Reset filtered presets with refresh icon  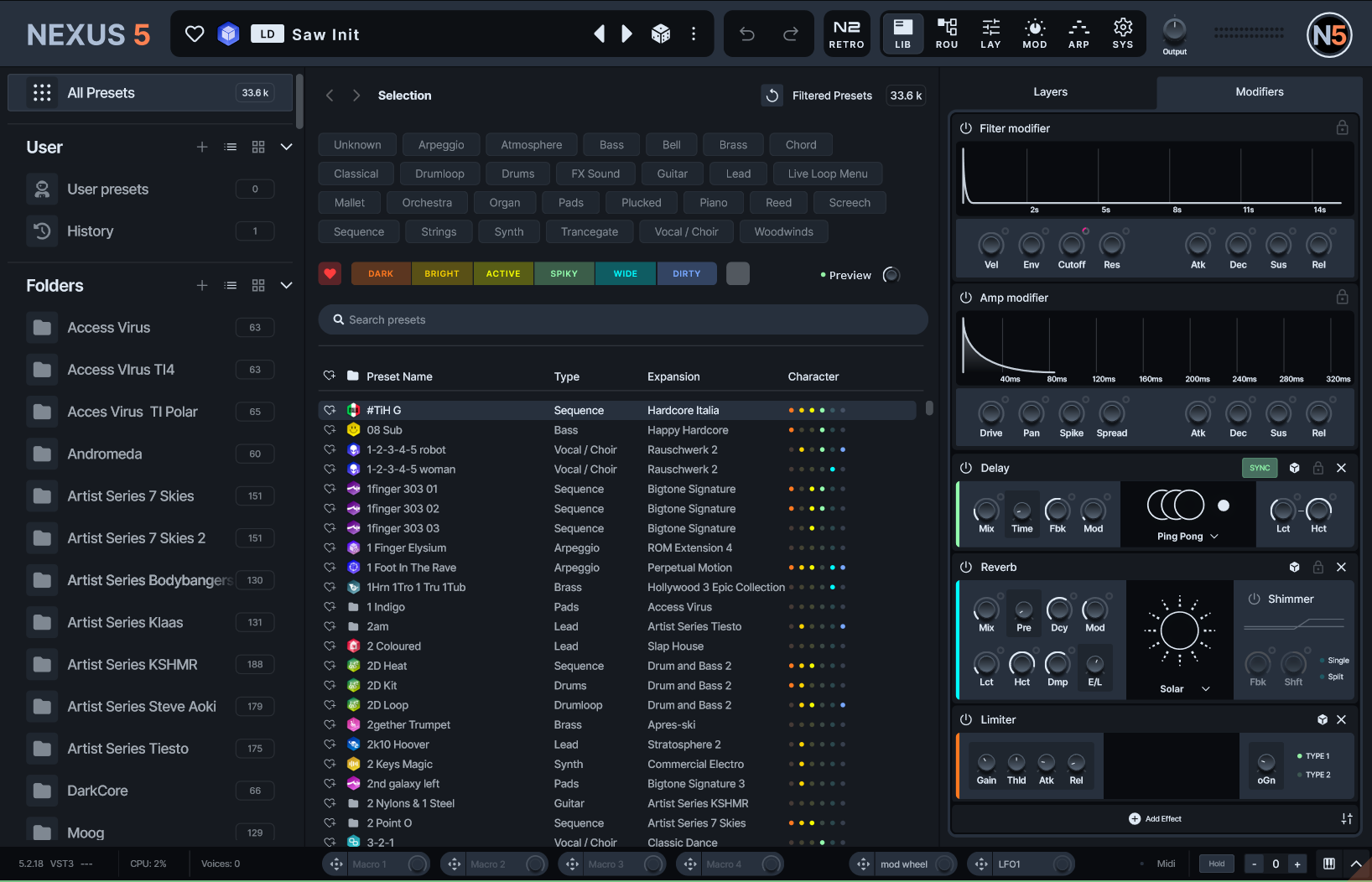pyautogui.click(x=772, y=96)
